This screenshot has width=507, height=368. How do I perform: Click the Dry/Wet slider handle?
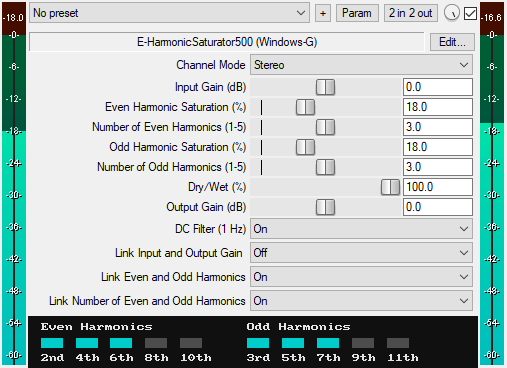point(390,187)
